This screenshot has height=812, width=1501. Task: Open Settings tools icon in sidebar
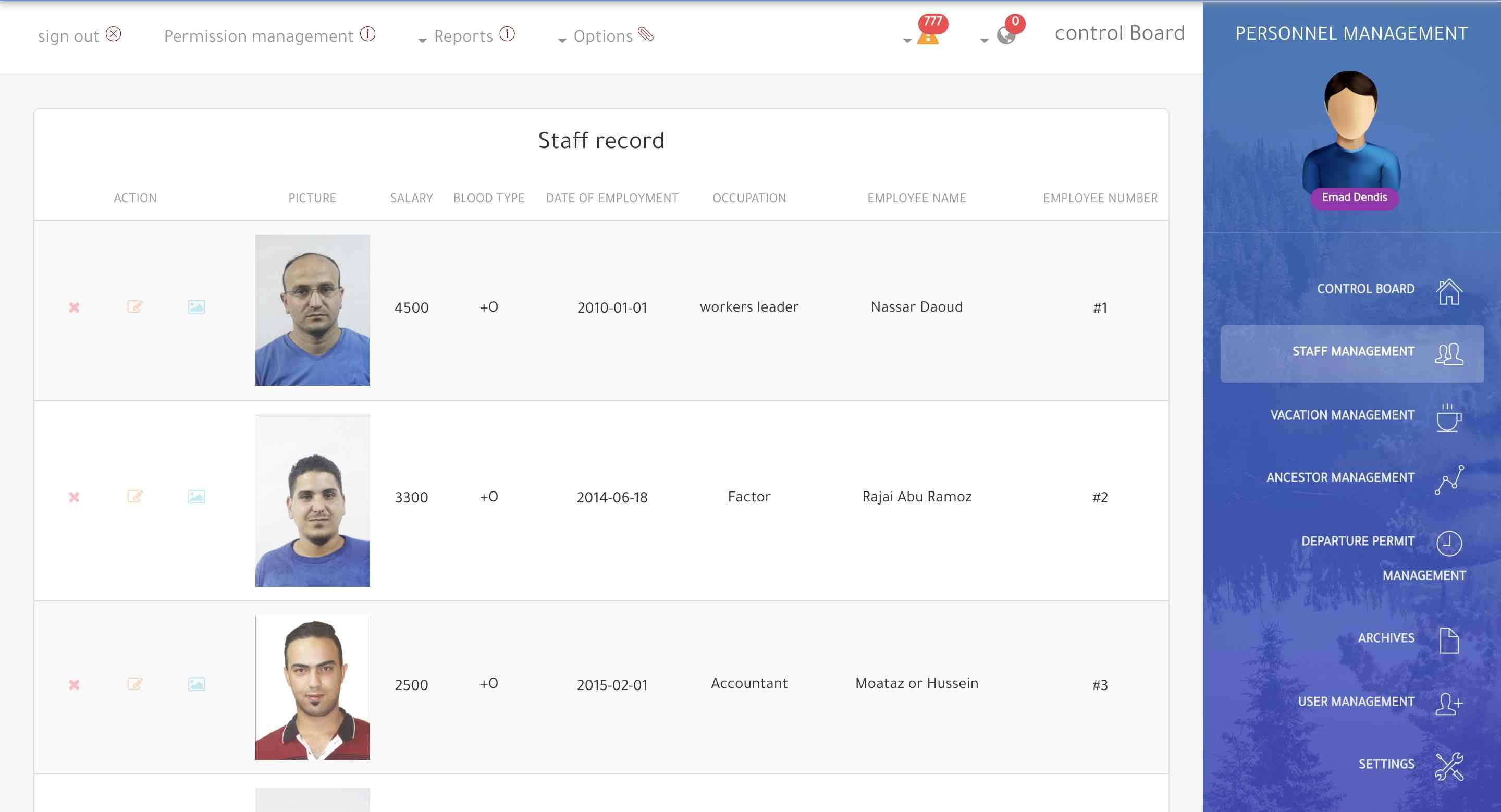tap(1448, 766)
